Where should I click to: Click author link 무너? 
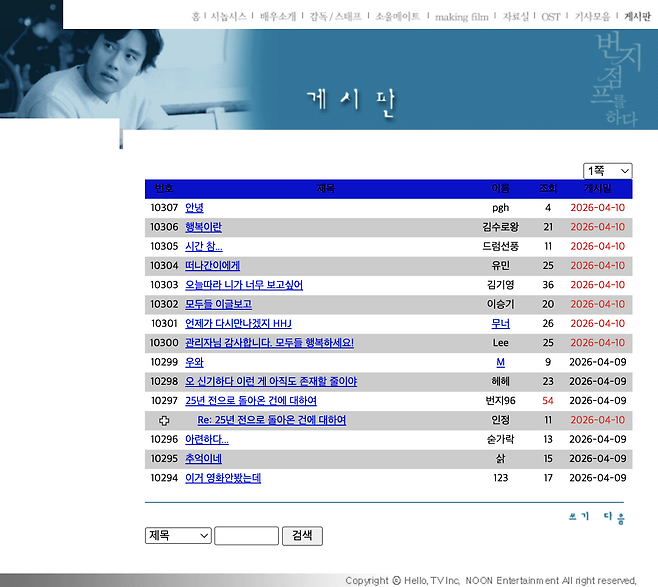(500, 324)
